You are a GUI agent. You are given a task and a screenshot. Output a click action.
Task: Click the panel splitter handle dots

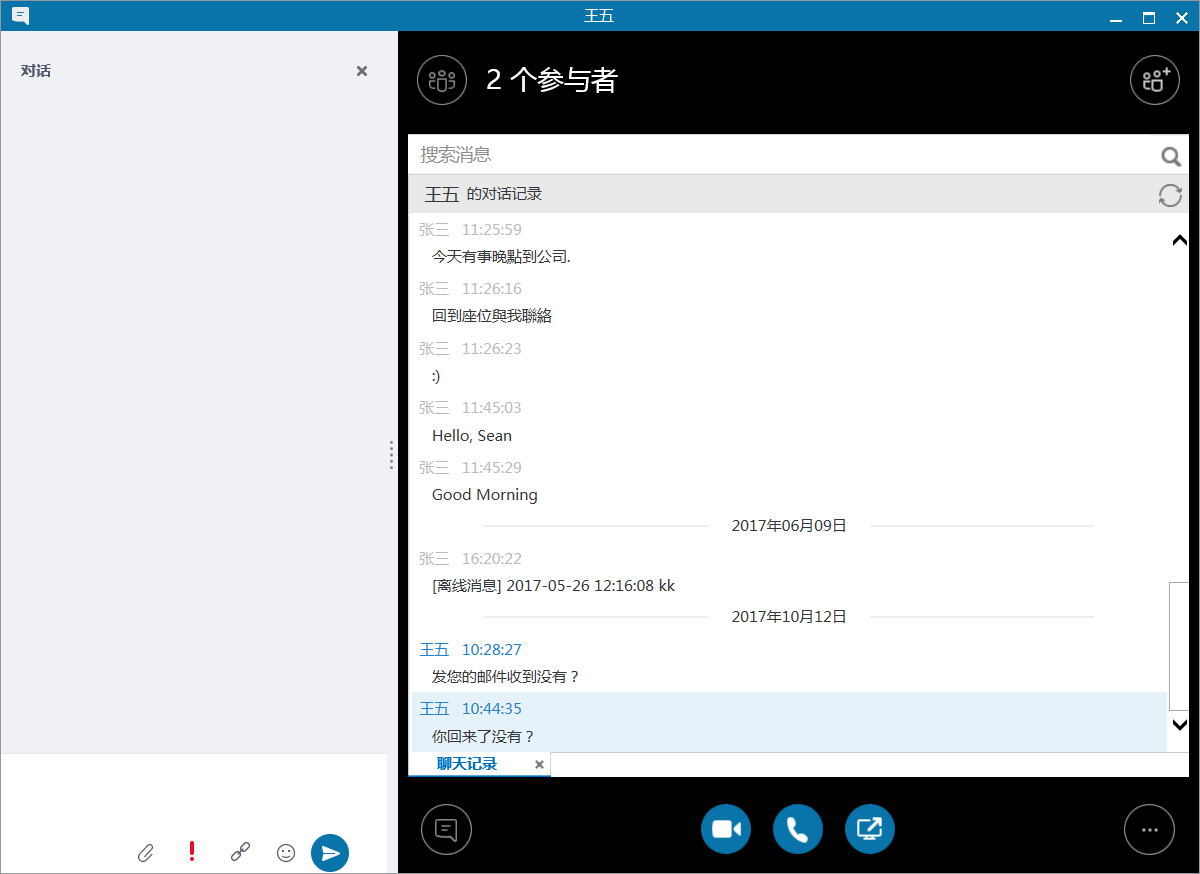point(391,455)
